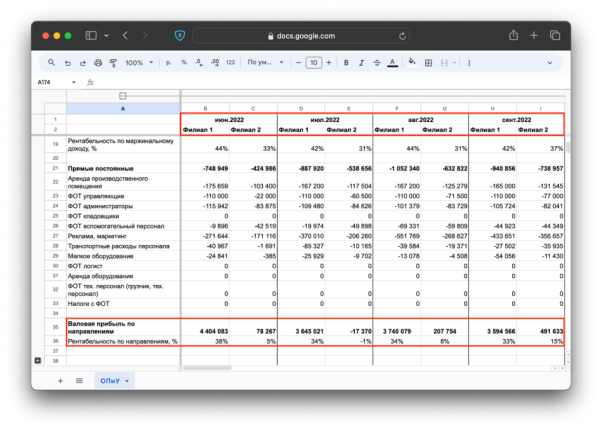The image size is (602, 431).
Task: Select row 21 header
Action: [x=55, y=168]
